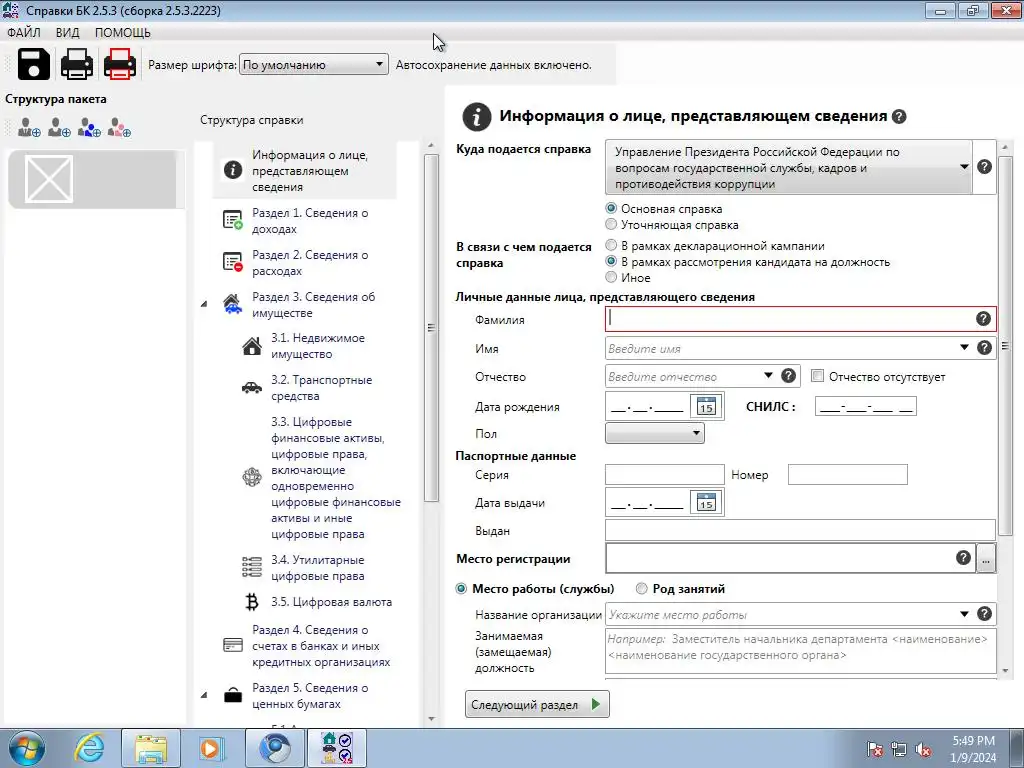Select Уточняющая справка radio button

pyautogui.click(x=611, y=225)
